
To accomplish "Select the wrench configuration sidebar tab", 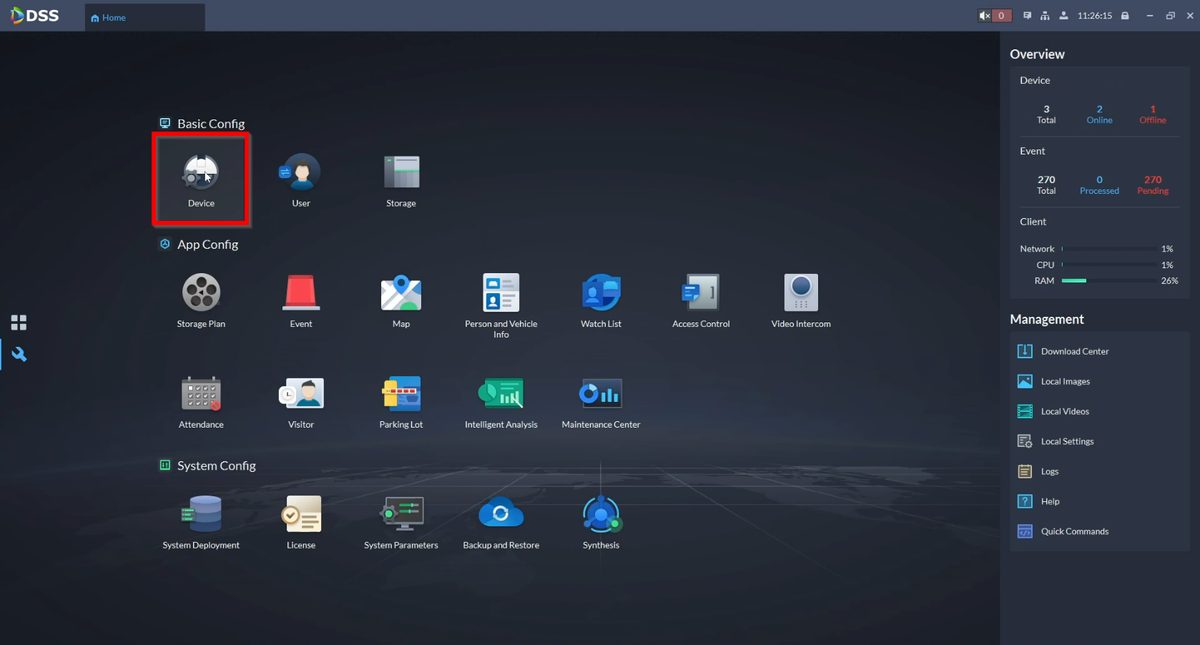I will [x=19, y=354].
